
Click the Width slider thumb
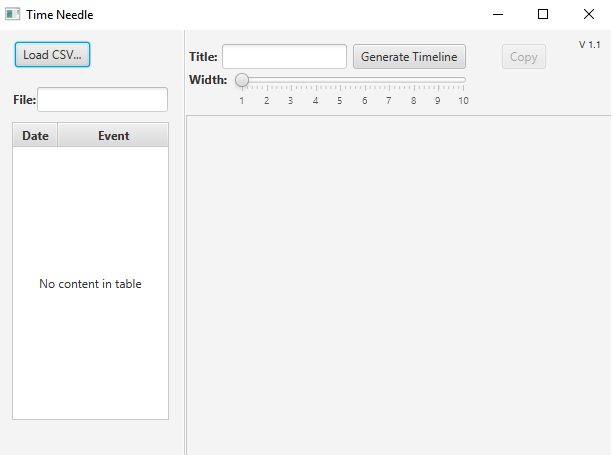point(242,80)
